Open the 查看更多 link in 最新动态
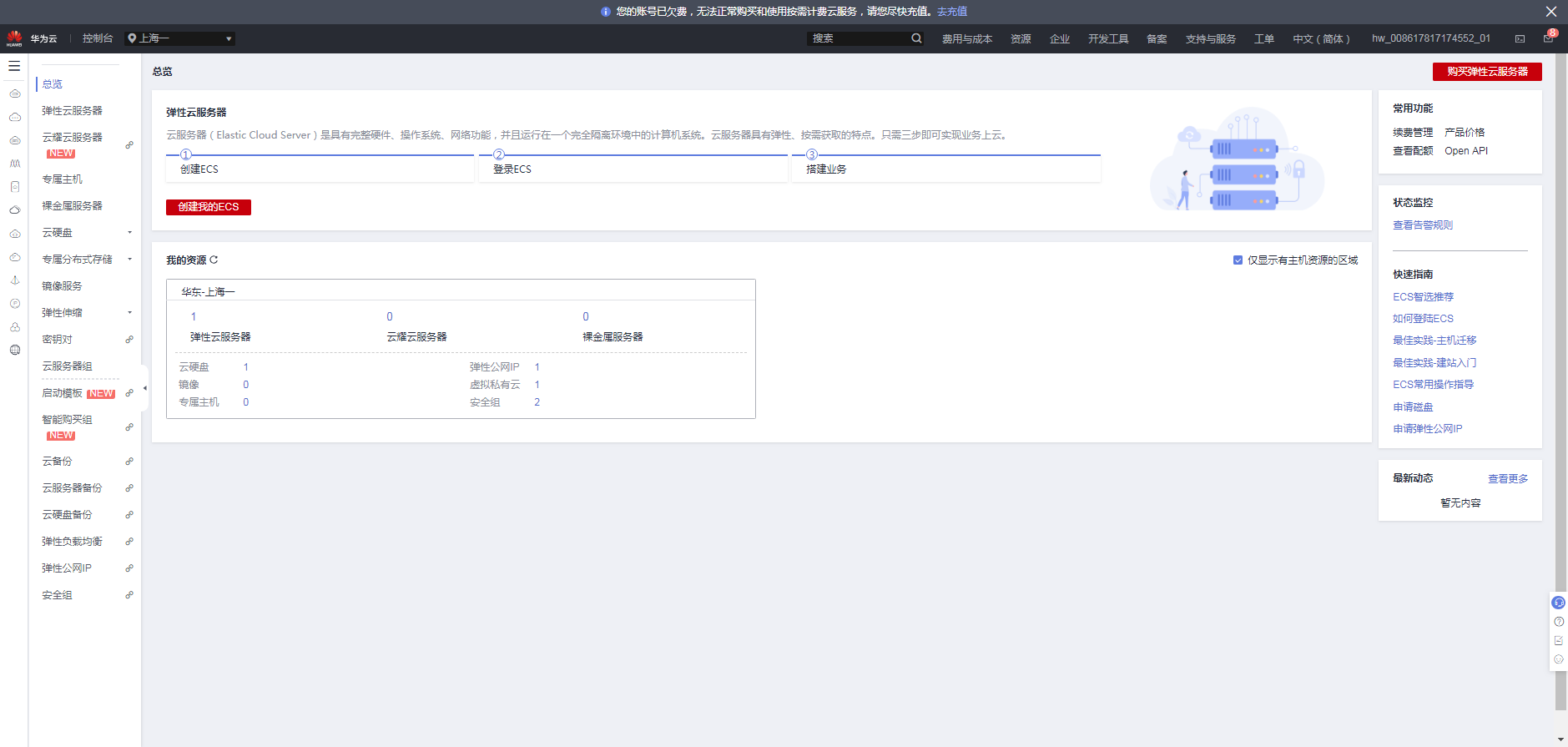 tap(1508, 479)
